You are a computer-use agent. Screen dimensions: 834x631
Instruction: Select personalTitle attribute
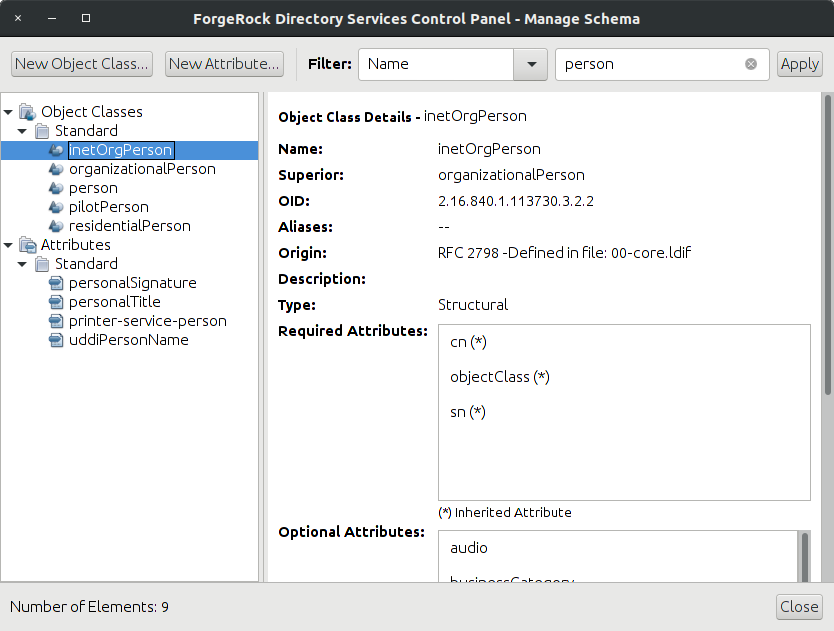pos(114,302)
